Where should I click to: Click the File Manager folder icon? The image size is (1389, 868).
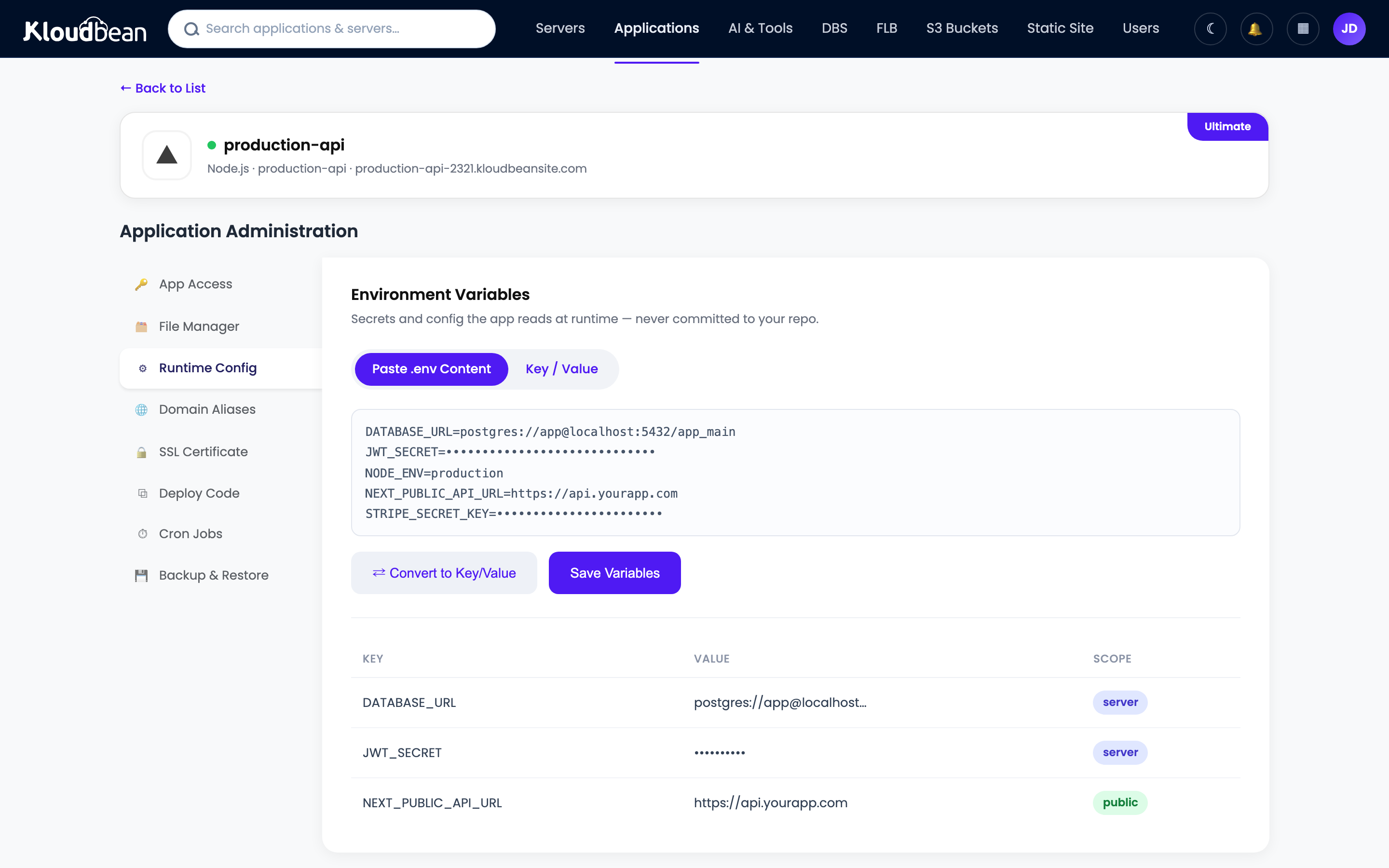coord(141,326)
